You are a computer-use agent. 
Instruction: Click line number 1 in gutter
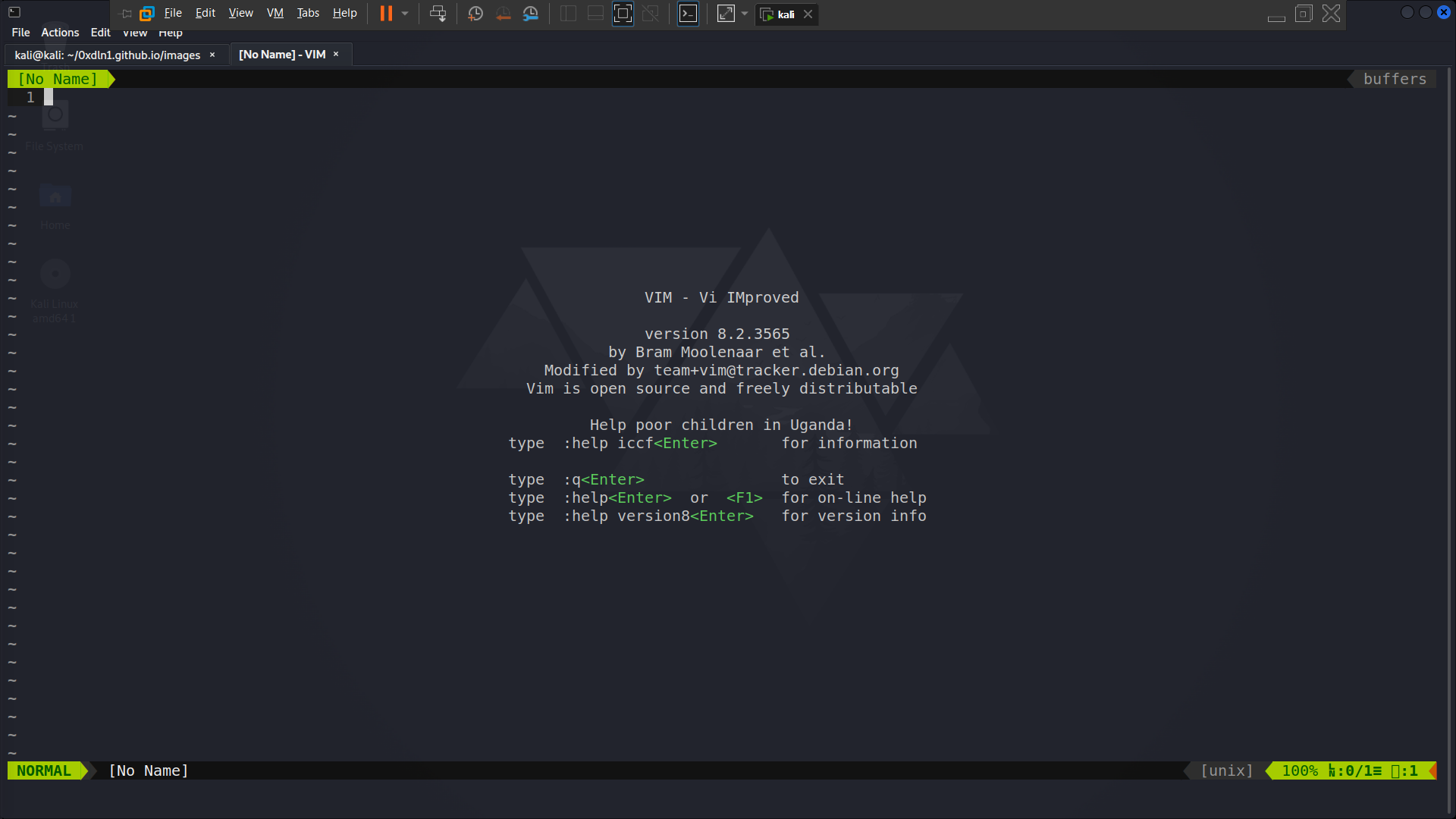pyautogui.click(x=30, y=97)
